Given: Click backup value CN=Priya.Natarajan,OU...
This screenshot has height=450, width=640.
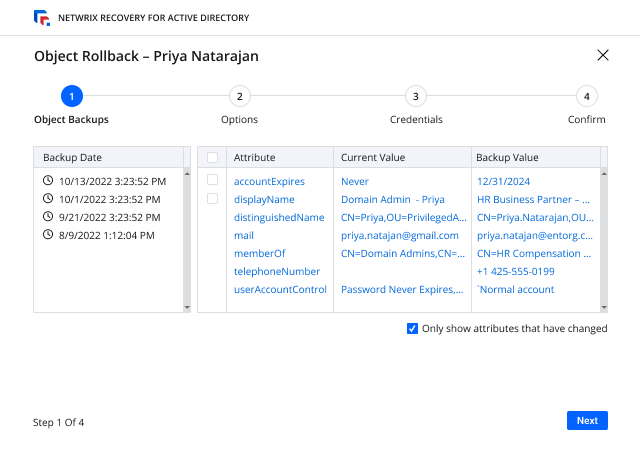Looking at the screenshot, I should pyautogui.click(x=535, y=217).
